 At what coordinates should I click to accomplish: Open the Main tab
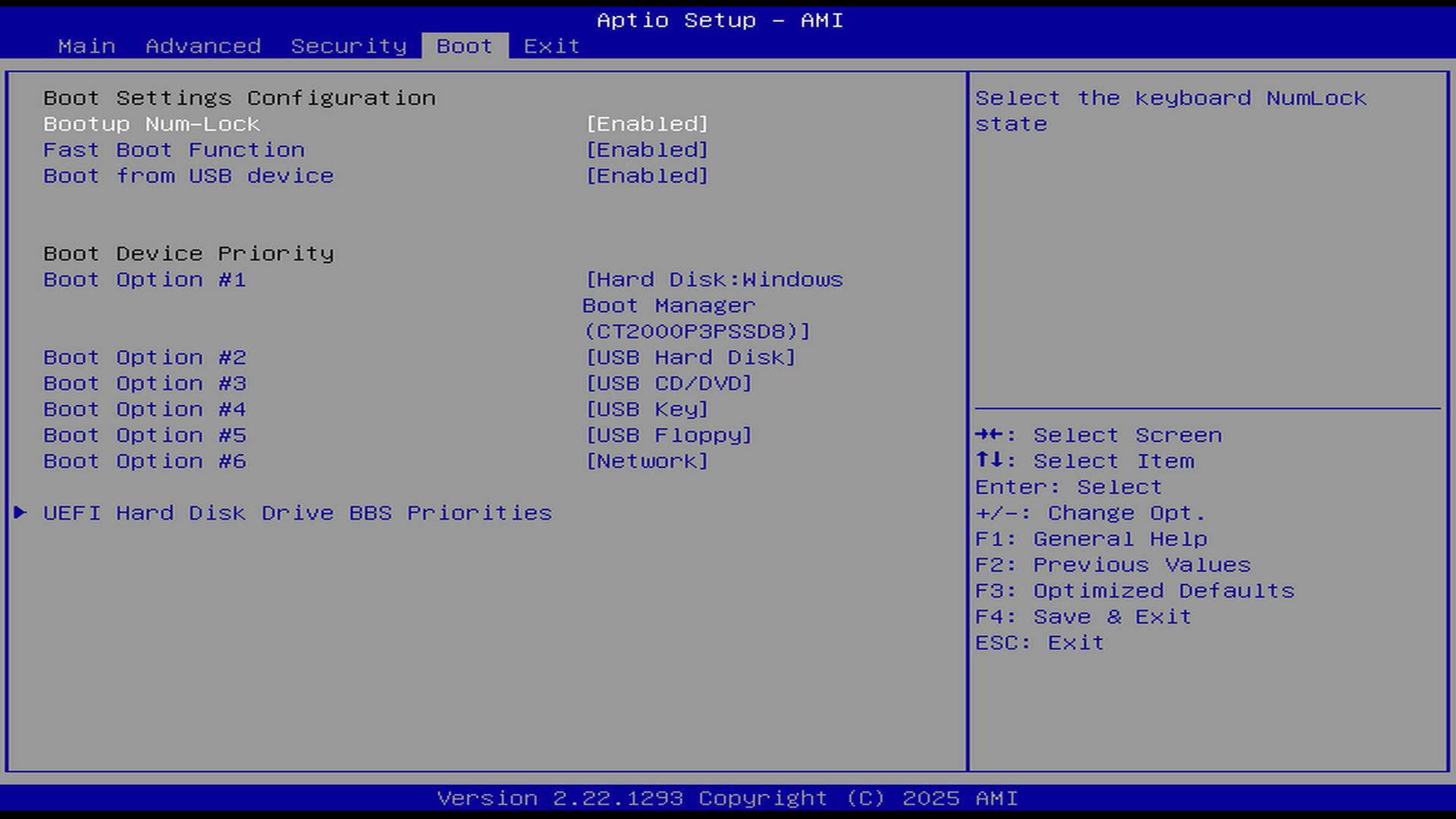click(86, 46)
